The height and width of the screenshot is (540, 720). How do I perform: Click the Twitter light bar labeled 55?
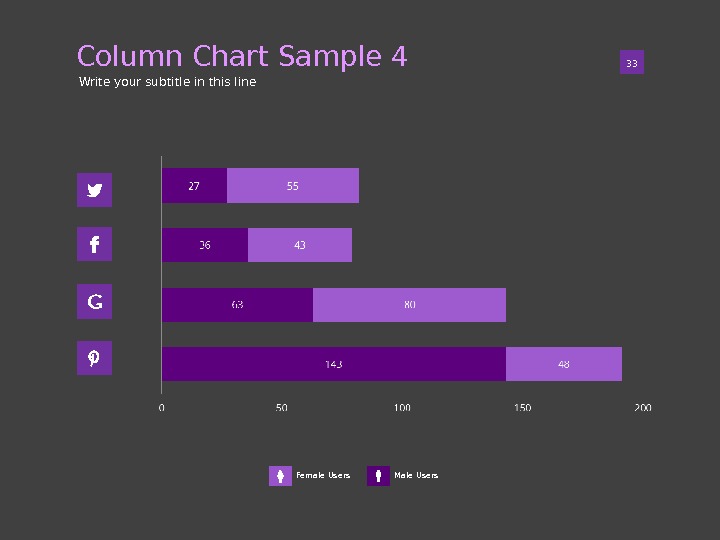(x=293, y=186)
